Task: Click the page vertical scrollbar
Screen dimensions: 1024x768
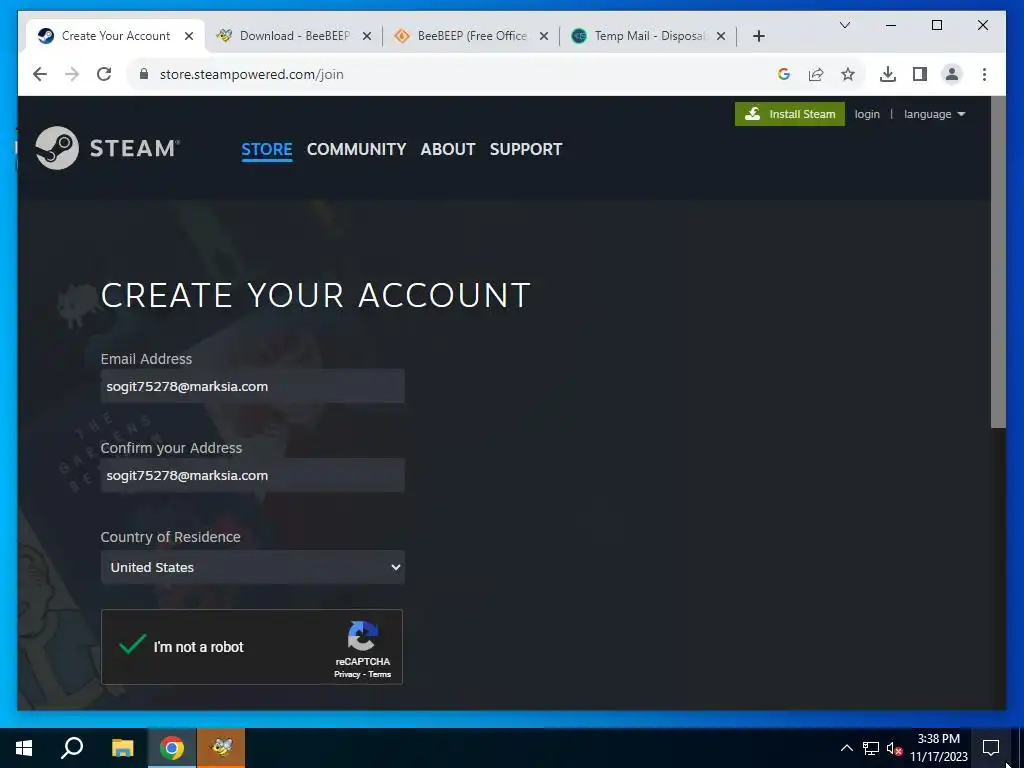Action: (998, 263)
